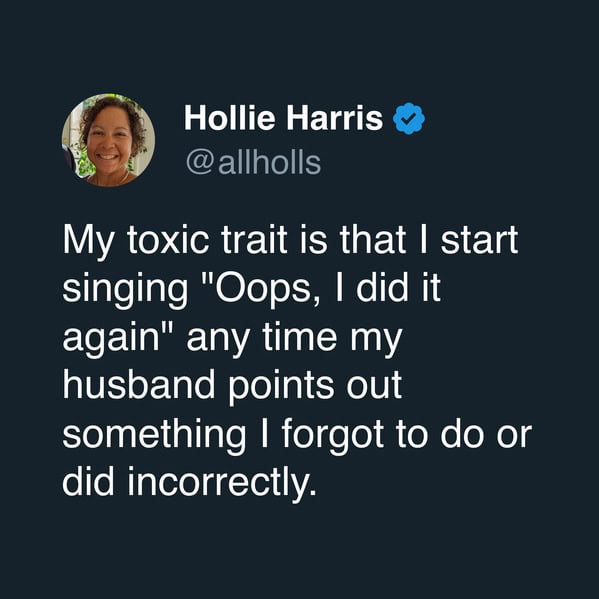The width and height of the screenshot is (599, 599).
Task: Open Hollie Harris's profile picture
Action: tap(108, 140)
